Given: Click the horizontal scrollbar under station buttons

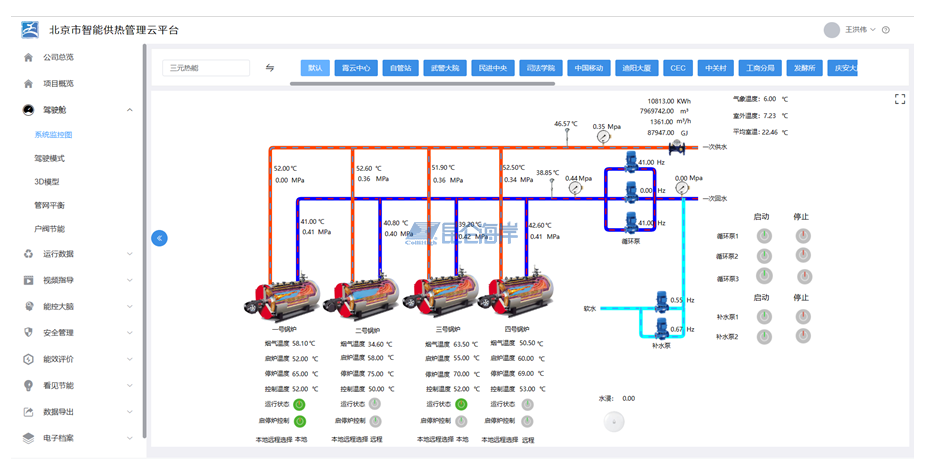Looking at the screenshot, I should pos(422,84).
